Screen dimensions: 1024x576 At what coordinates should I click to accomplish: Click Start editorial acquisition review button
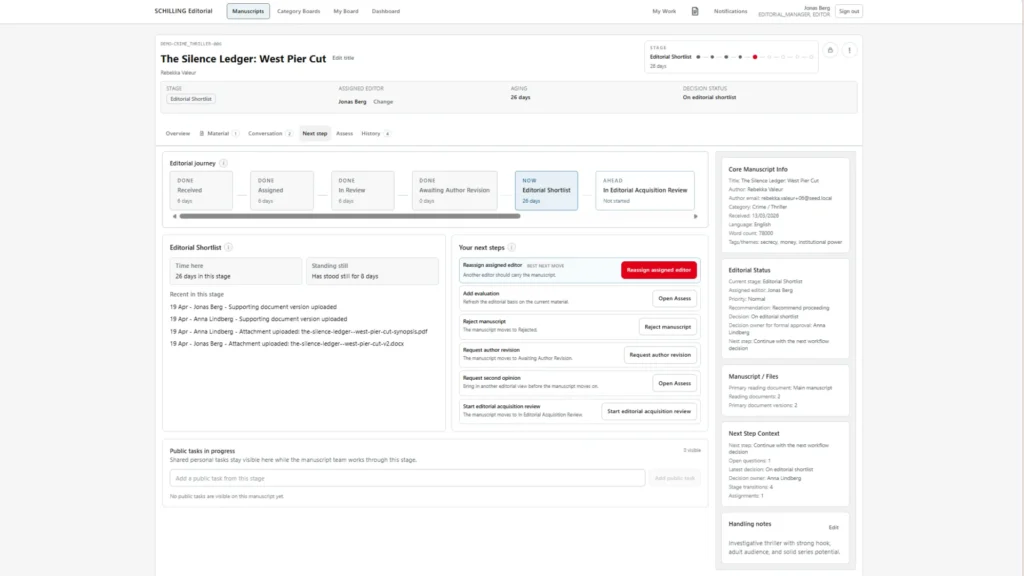click(x=648, y=411)
